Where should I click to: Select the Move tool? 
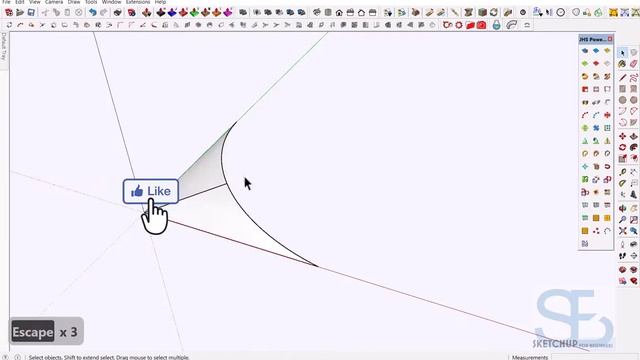point(622,136)
